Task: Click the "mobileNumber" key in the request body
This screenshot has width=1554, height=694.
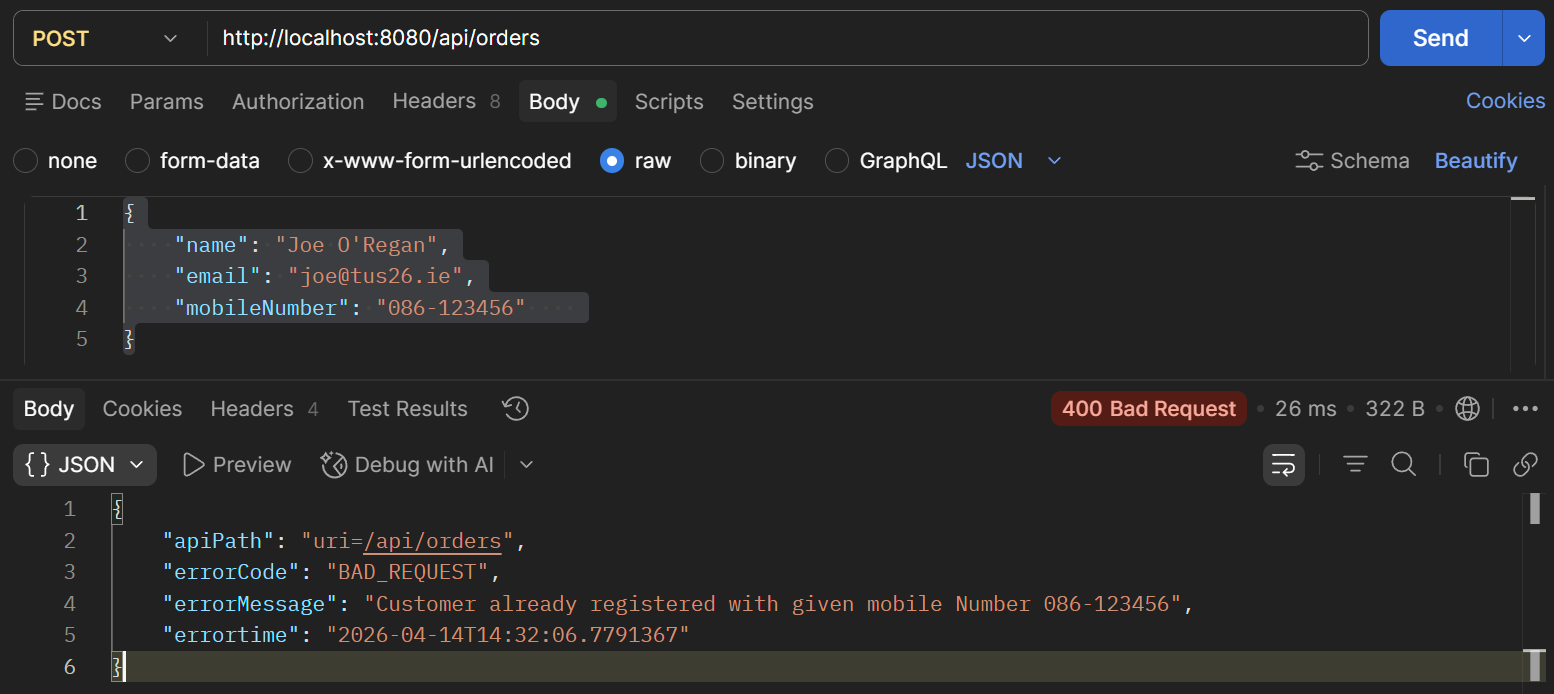Action: pos(262,308)
